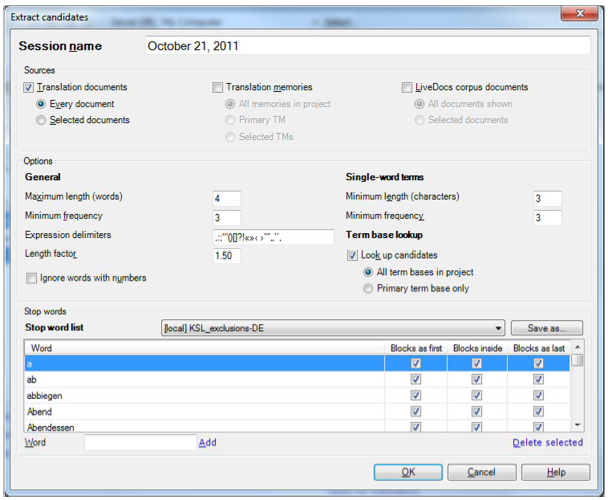The height and width of the screenshot is (500, 608).
Task: Click the Blocks inside column header
Action: pos(477,348)
